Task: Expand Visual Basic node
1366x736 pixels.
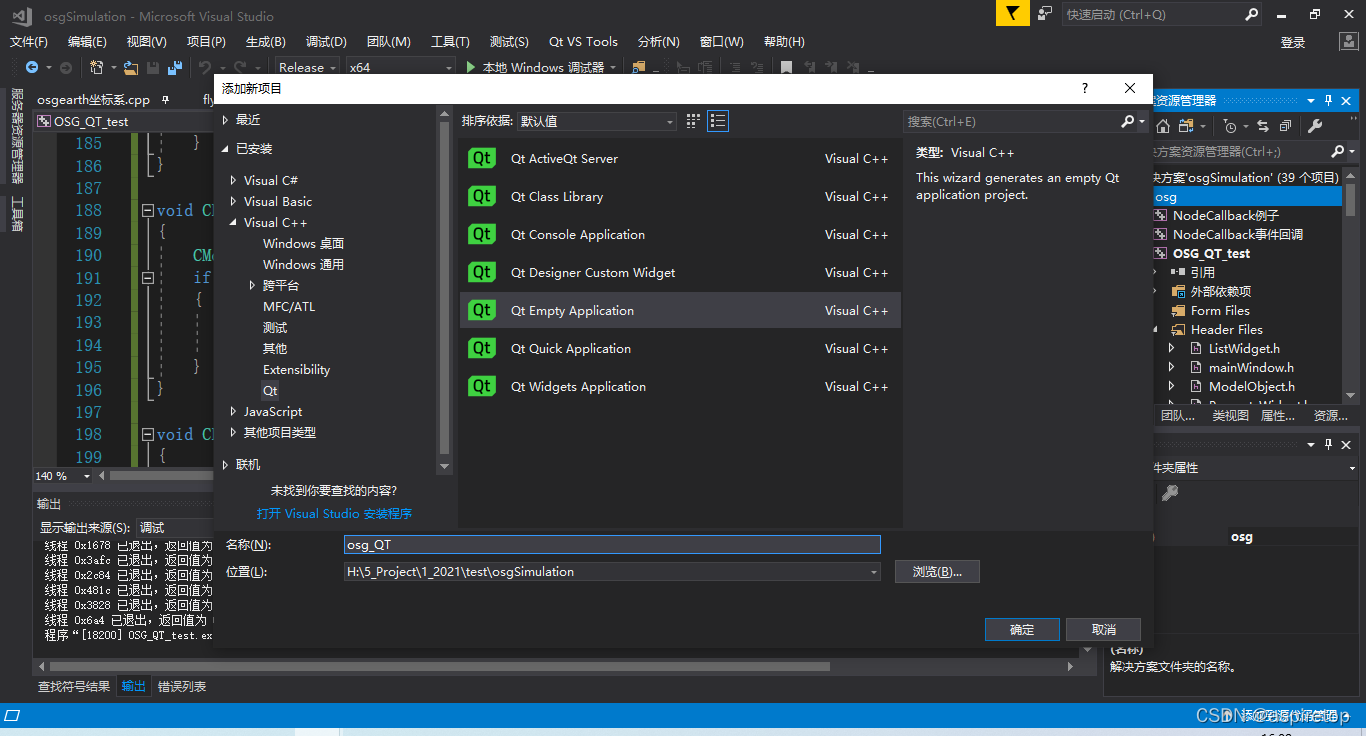Action: click(233, 202)
